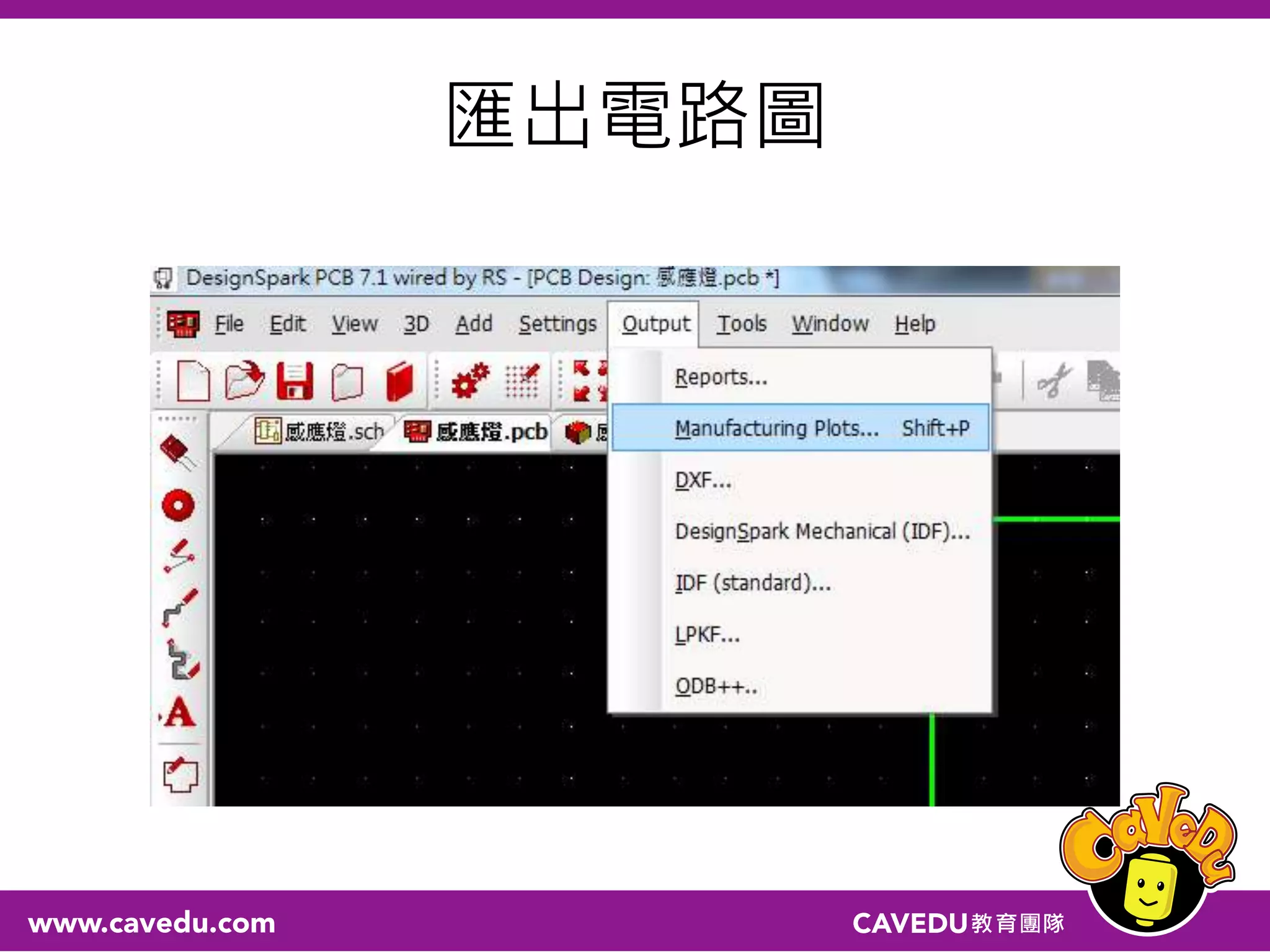This screenshot has height=952, width=1270.
Task: Open the red Libraries book icon
Action: point(399,381)
